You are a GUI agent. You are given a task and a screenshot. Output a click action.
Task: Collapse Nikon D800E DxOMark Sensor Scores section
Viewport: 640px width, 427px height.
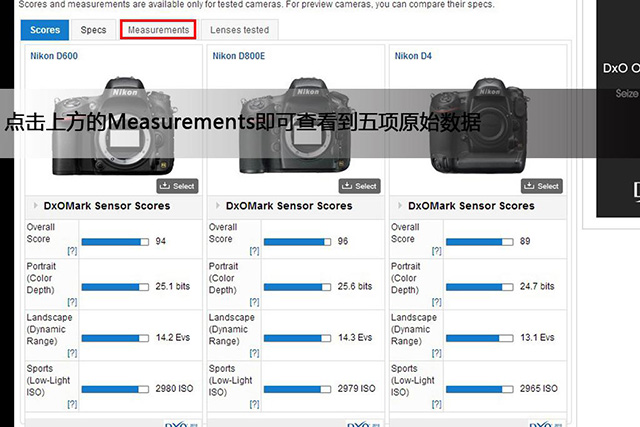tap(218, 205)
